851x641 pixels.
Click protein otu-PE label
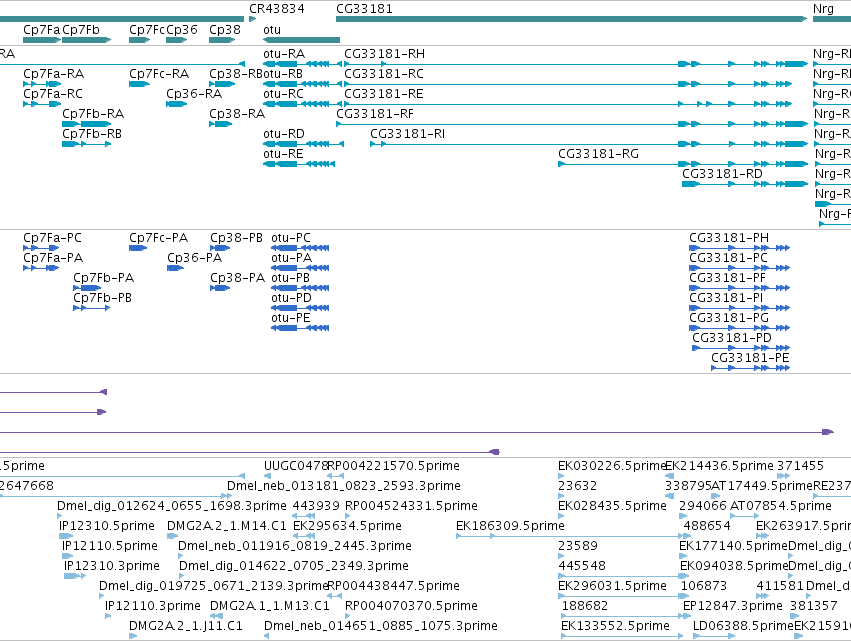tap(291, 319)
